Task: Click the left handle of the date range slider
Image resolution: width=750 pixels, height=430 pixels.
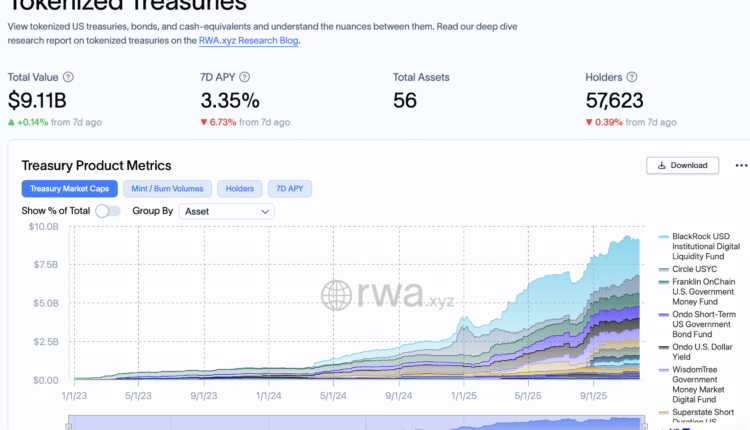Action: pos(69,424)
